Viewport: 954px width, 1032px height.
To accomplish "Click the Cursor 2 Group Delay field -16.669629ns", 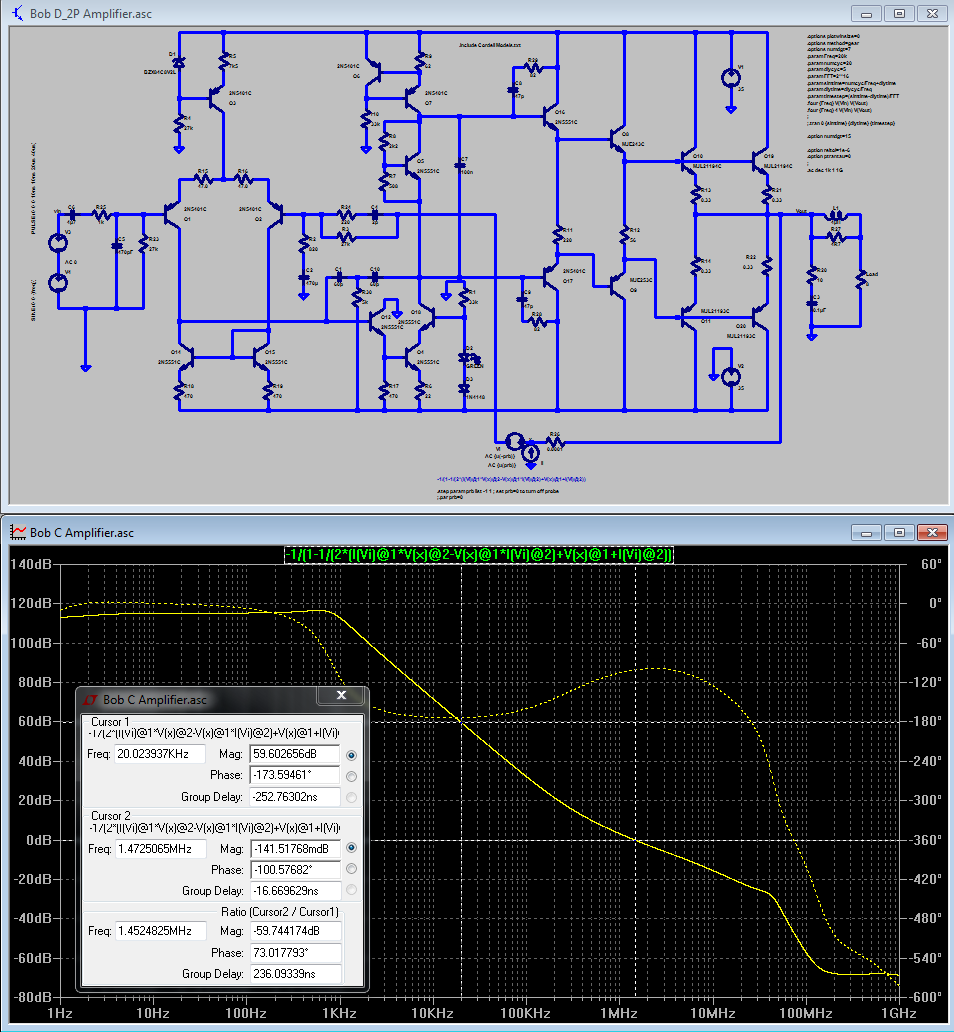I will 296,891.
